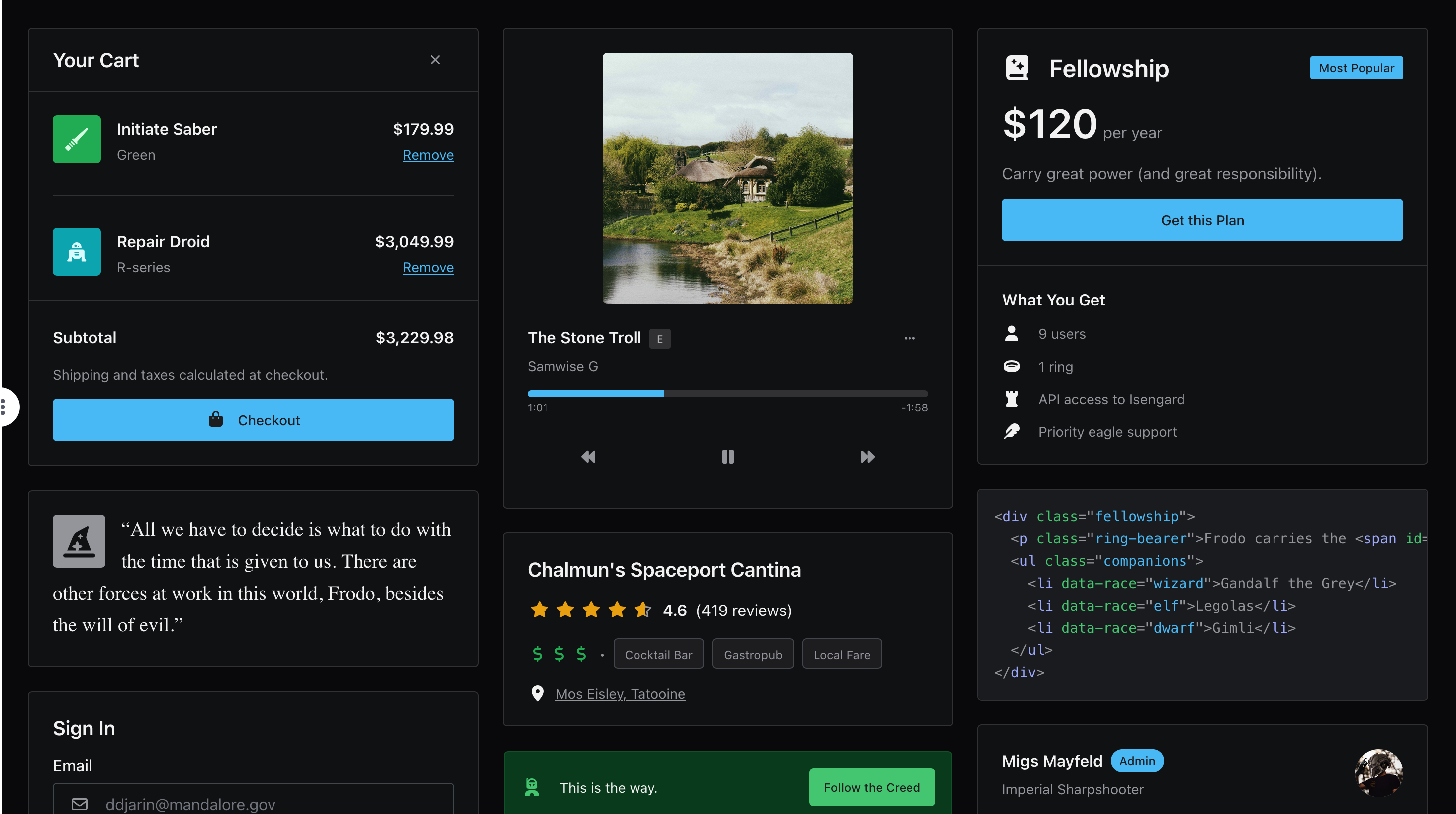1456x814 pixels.
Task: Click the shopping bag icon on Checkout
Action: (216, 420)
